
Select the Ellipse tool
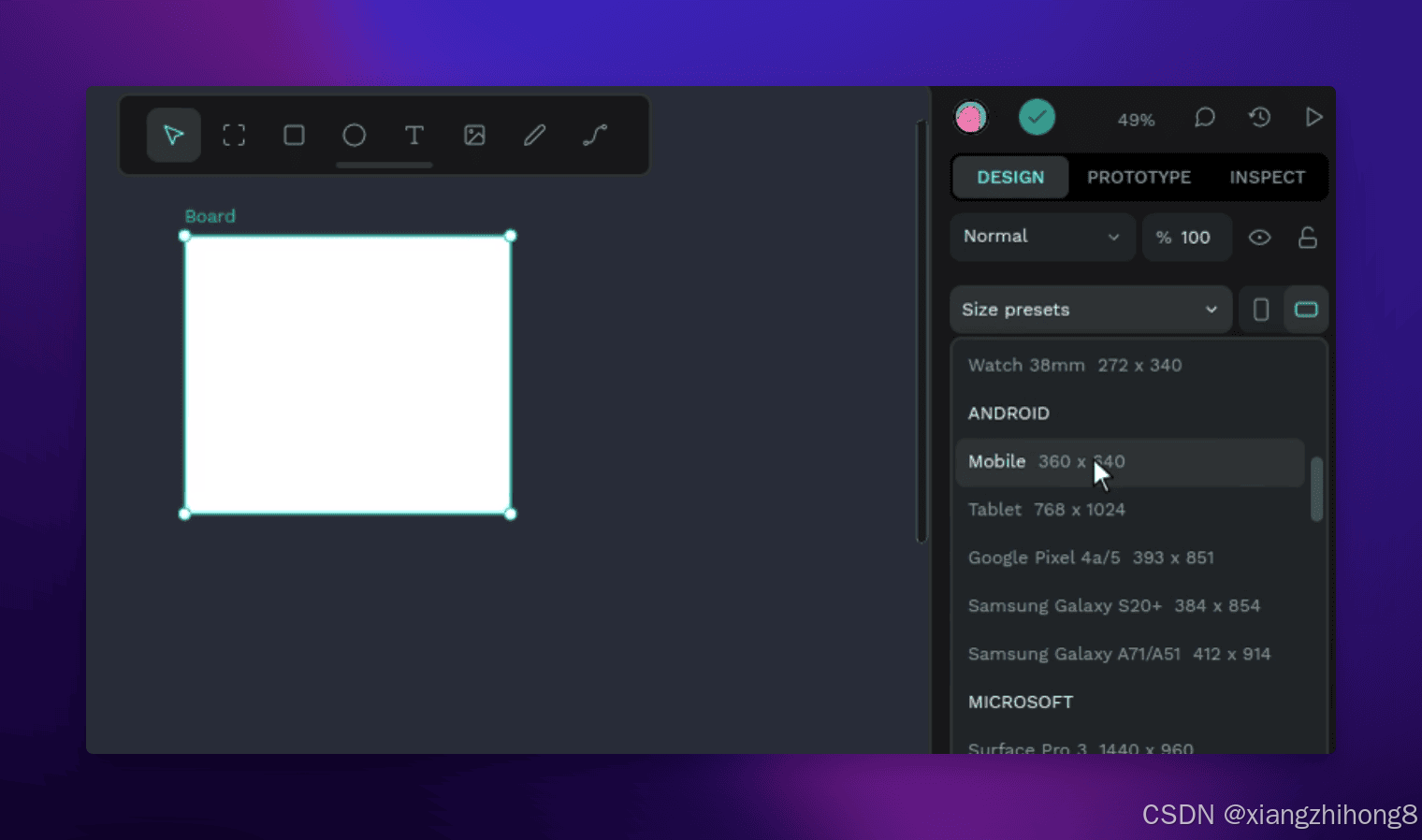pos(354,136)
